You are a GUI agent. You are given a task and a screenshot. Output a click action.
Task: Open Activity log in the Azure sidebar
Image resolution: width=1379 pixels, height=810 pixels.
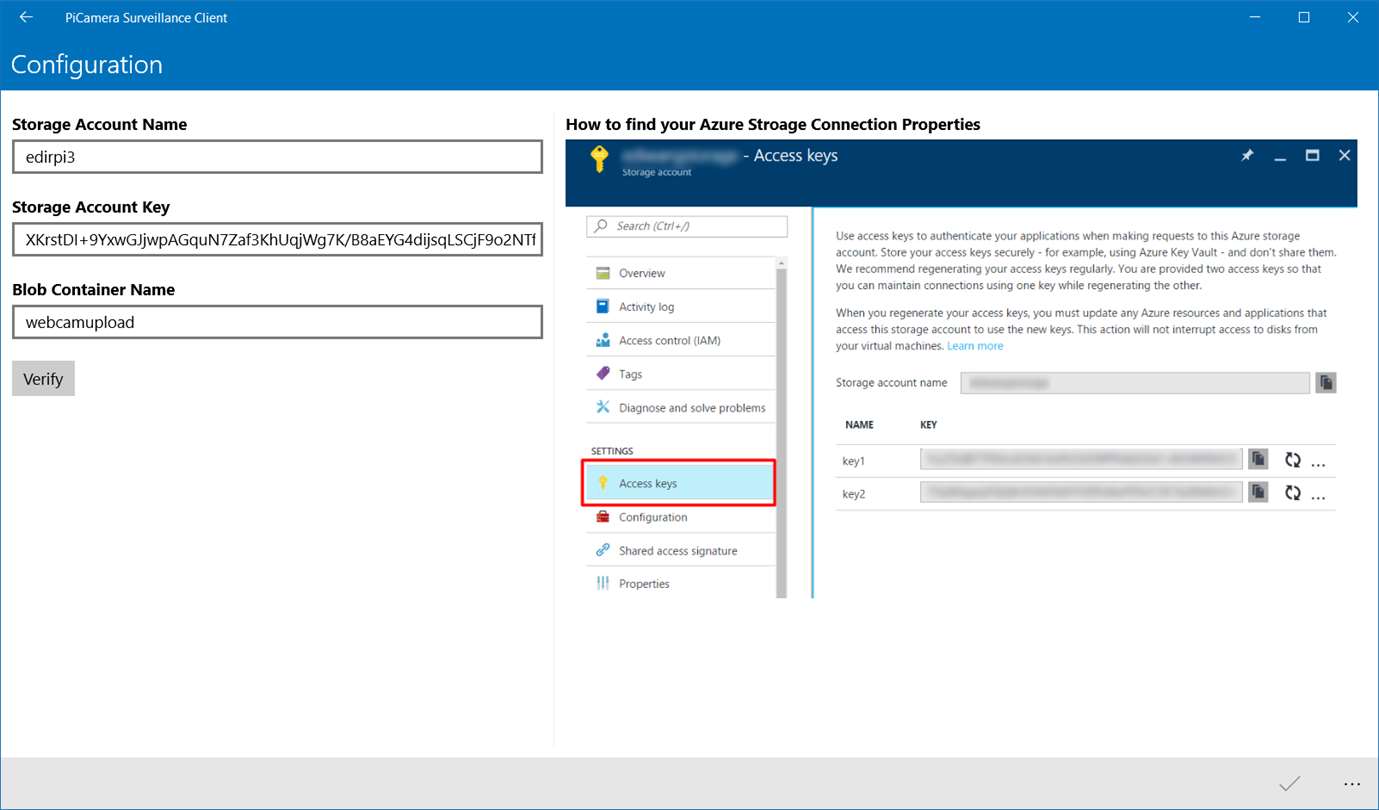(x=680, y=307)
